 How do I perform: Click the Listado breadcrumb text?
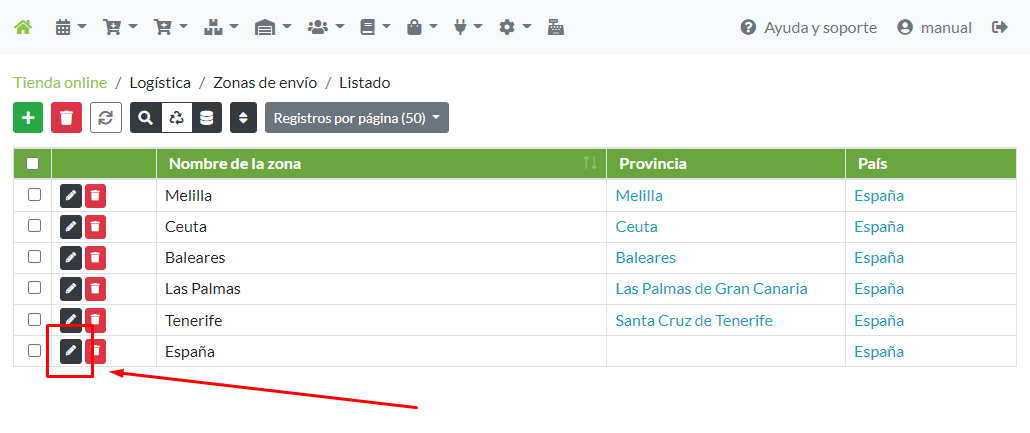click(365, 83)
